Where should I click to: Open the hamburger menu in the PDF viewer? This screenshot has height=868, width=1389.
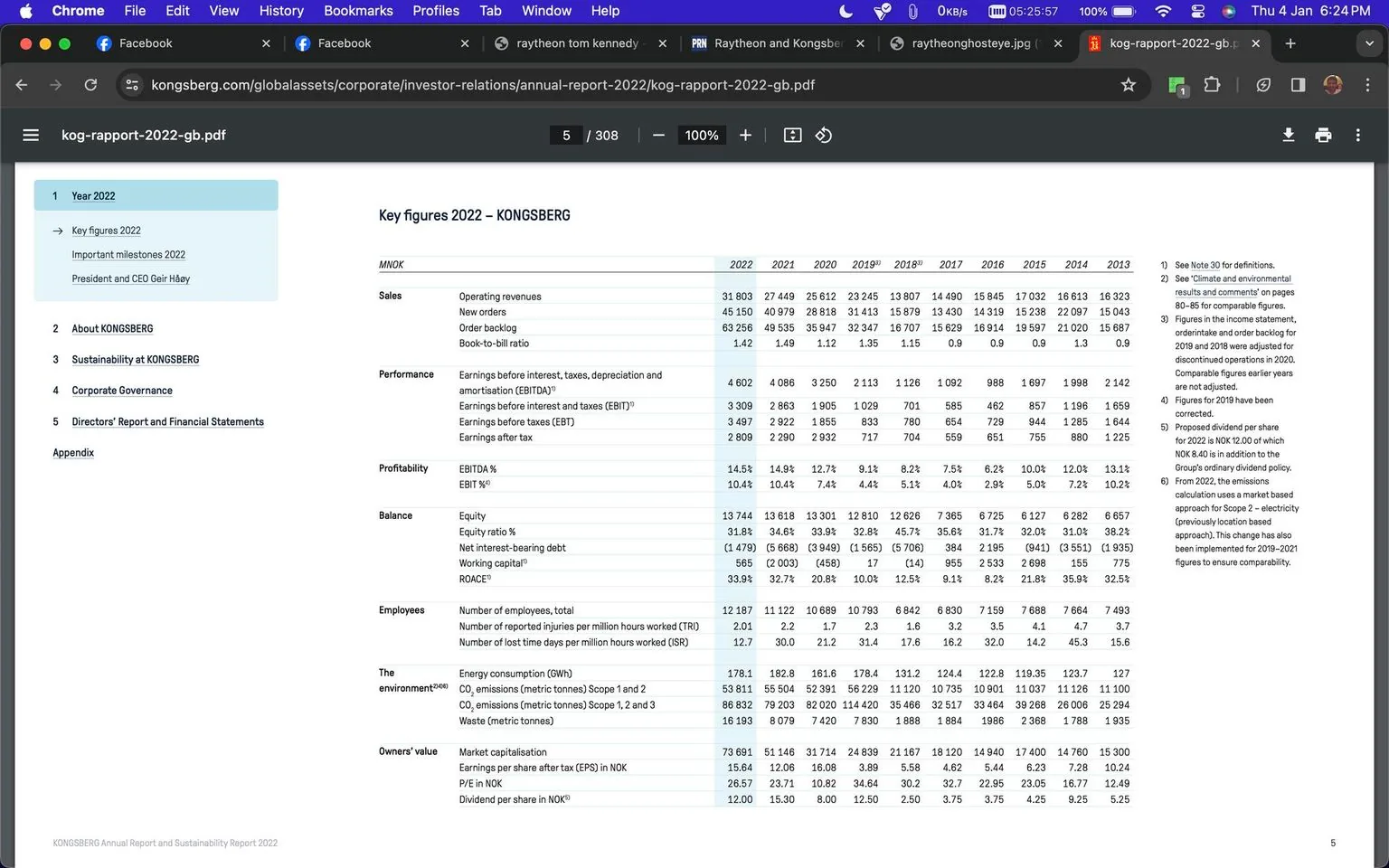[x=30, y=135]
